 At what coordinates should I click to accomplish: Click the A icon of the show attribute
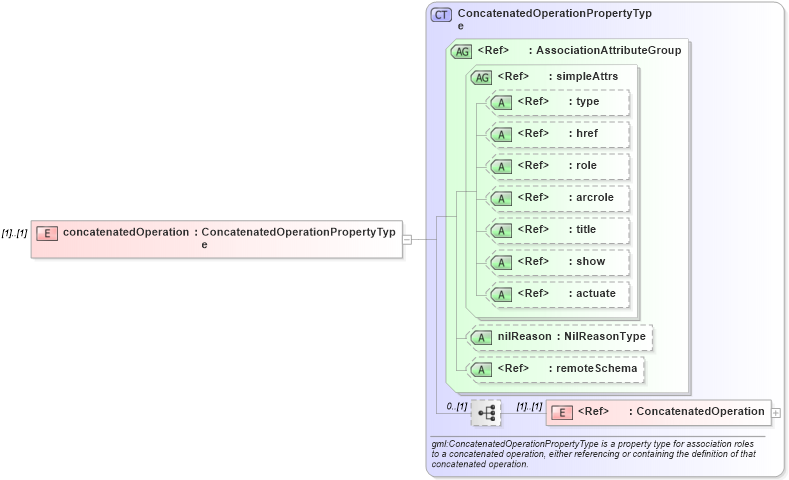point(501,263)
